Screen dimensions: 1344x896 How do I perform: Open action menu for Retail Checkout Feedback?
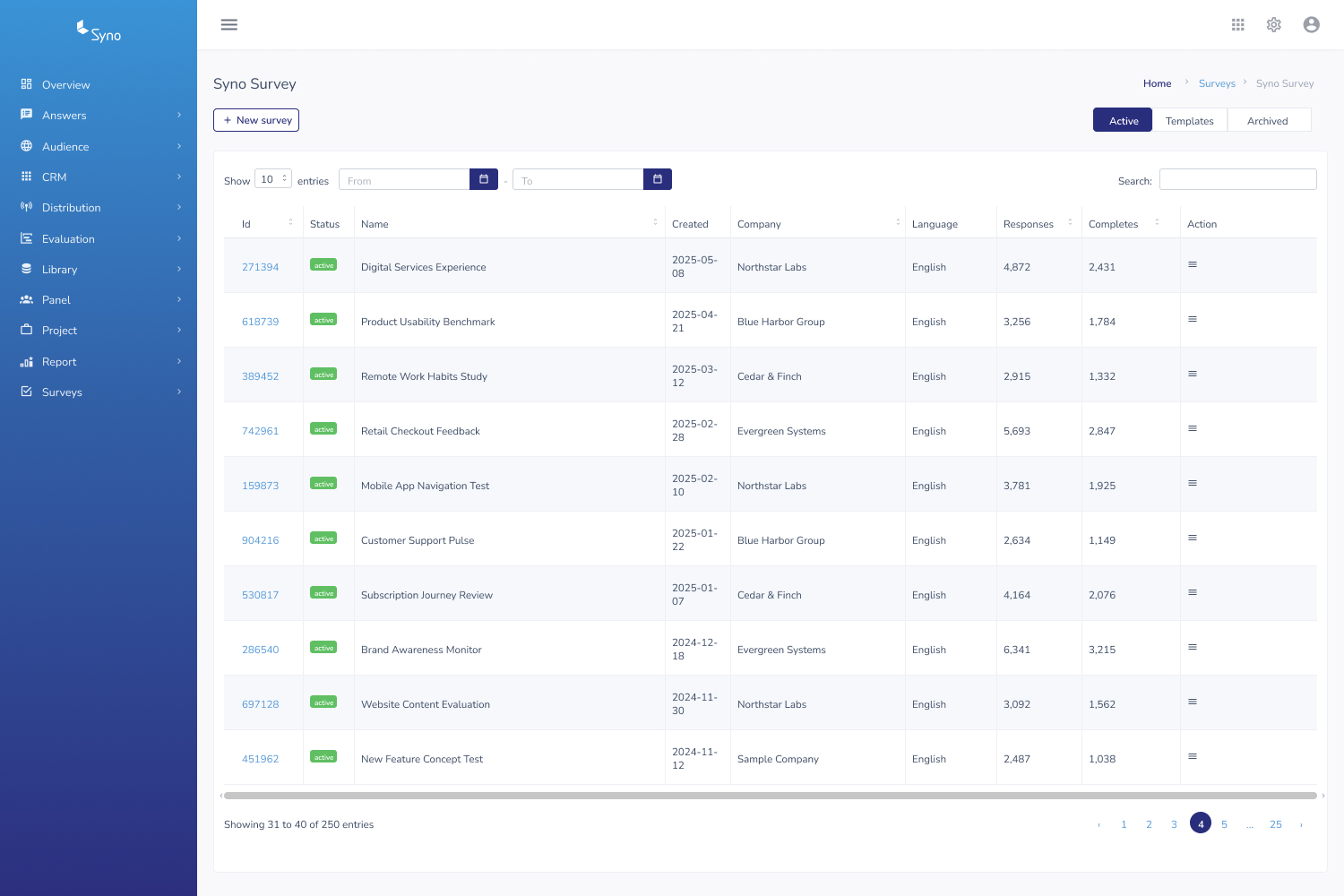[x=1193, y=429]
